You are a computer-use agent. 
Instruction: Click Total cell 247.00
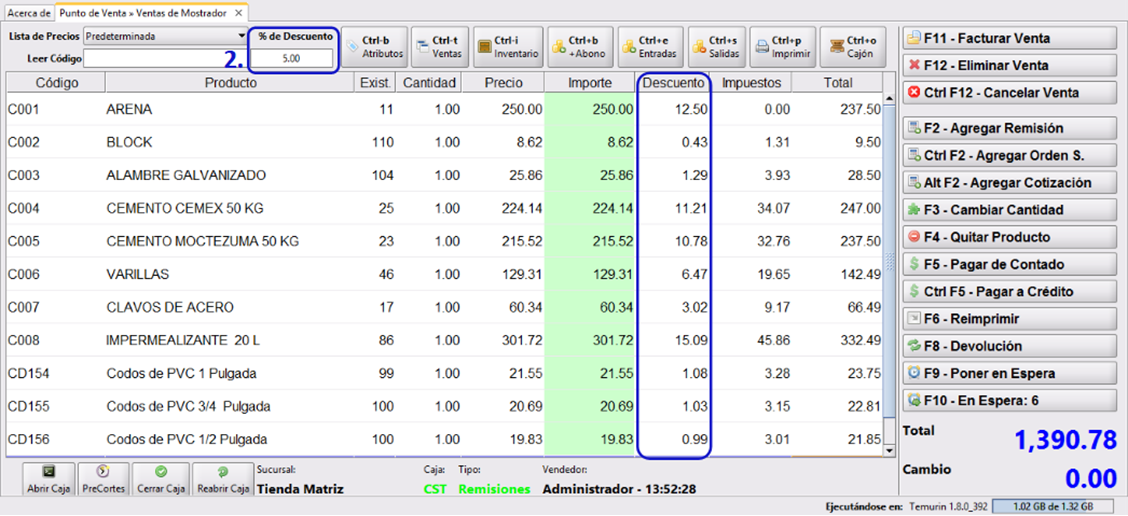[839, 209]
